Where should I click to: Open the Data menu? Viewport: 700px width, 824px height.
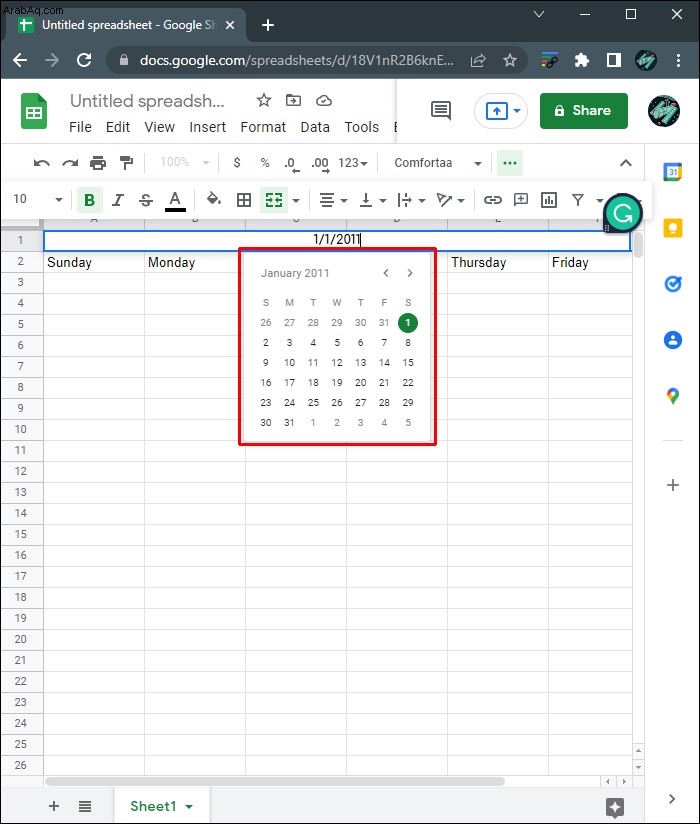[x=315, y=127]
